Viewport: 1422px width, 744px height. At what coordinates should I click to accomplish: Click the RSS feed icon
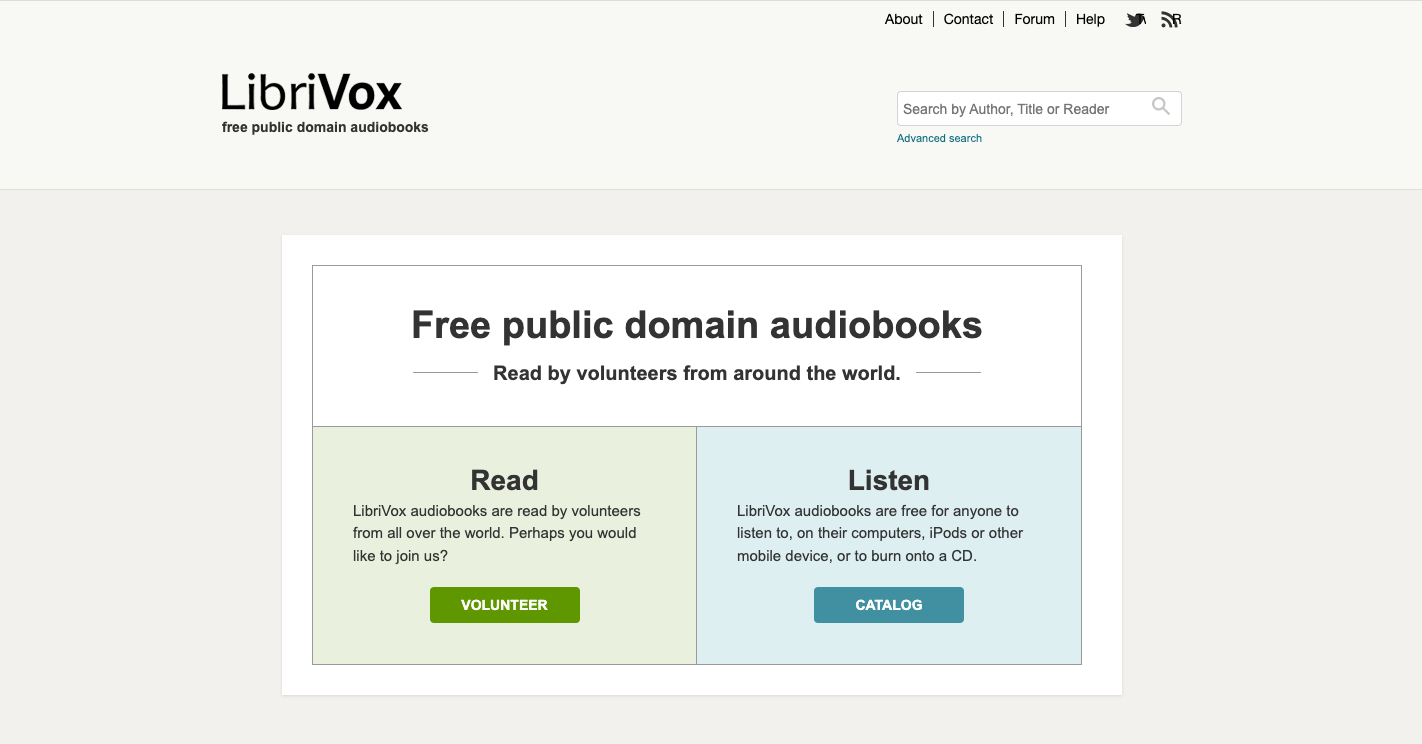pos(1171,20)
